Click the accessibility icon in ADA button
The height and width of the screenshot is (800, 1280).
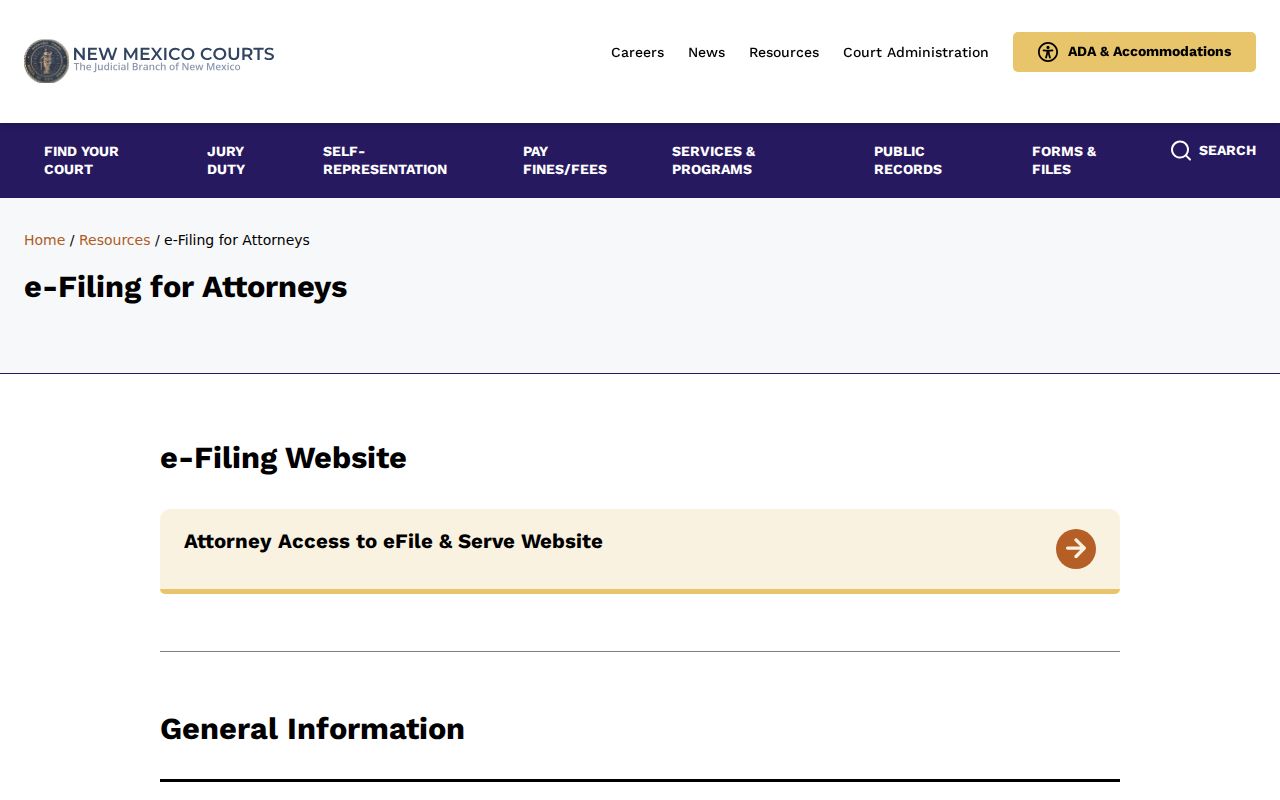click(1047, 52)
